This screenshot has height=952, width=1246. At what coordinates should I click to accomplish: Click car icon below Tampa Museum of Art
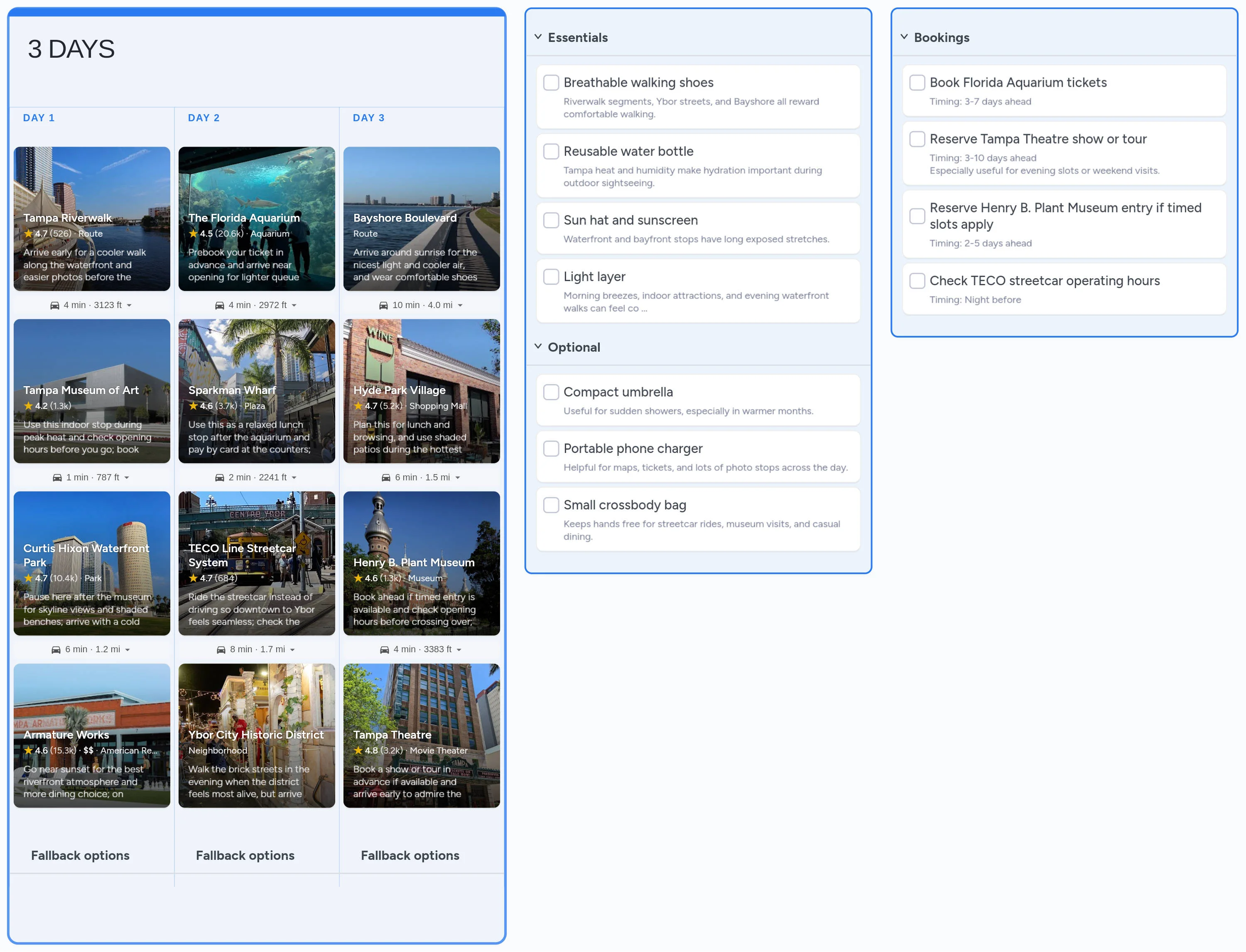pyautogui.click(x=57, y=478)
